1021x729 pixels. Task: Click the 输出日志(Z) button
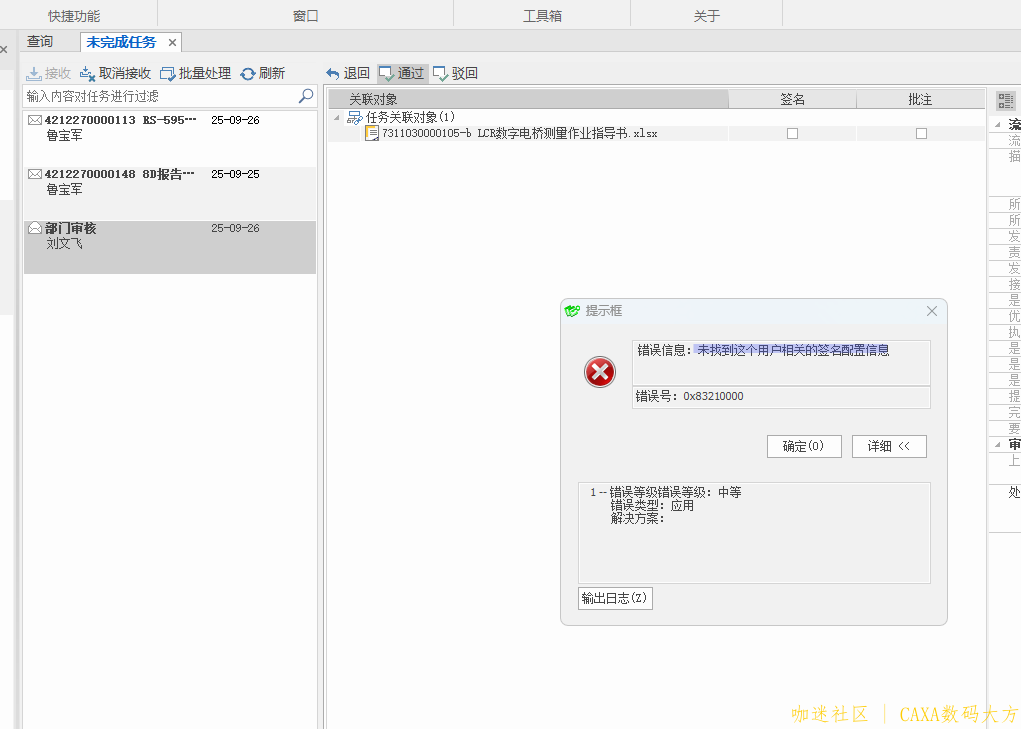click(x=615, y=598)
